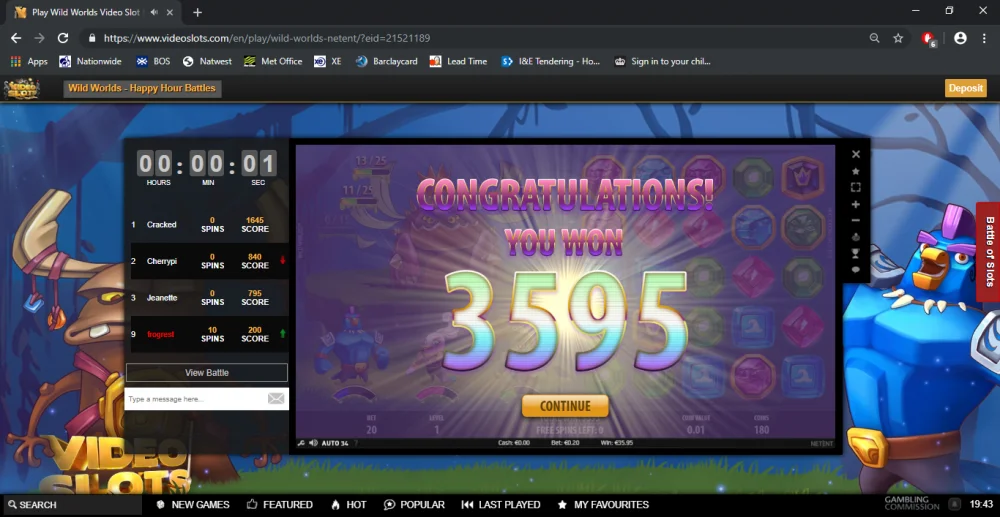
Task: Focus the 'Type a message here' chat field
Action: point(195,399)
